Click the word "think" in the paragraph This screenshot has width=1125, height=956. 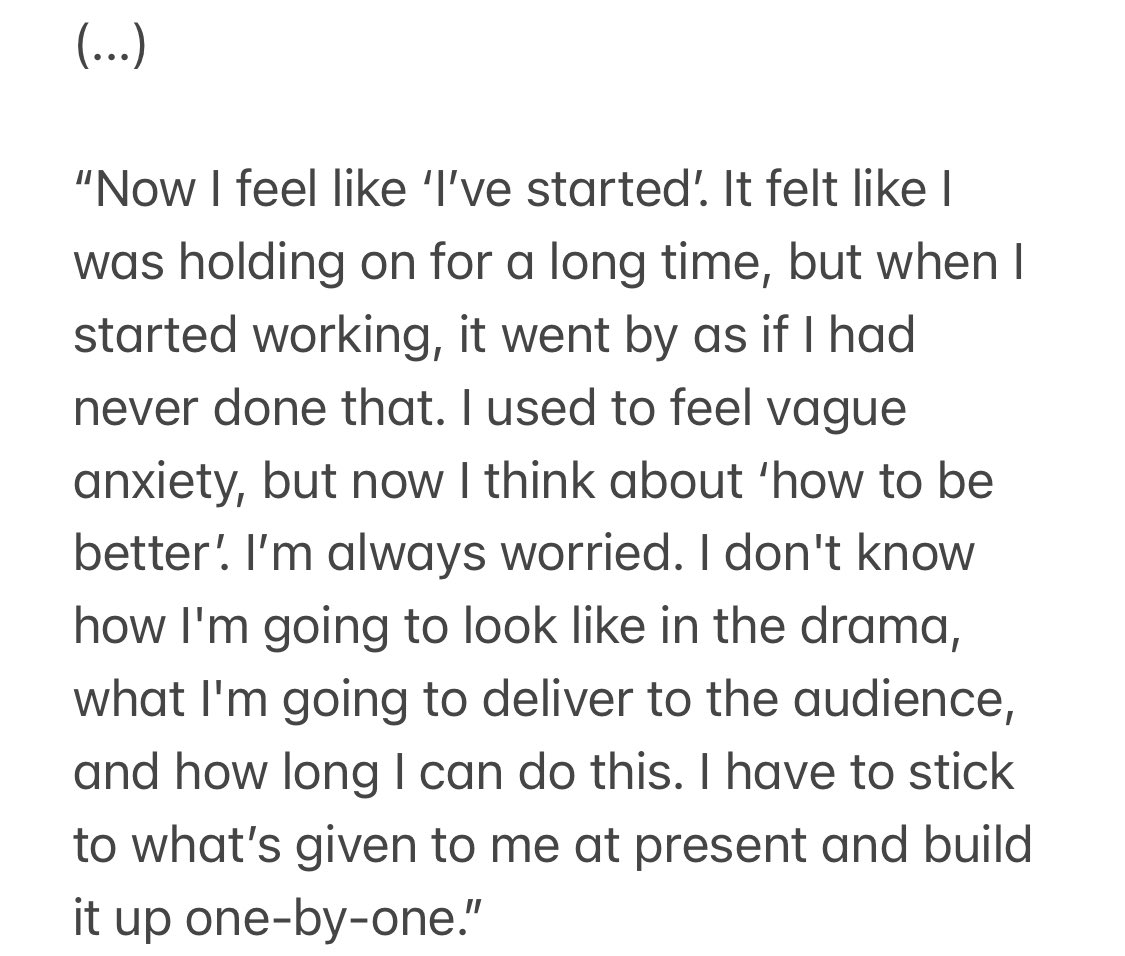click(542, 481)
